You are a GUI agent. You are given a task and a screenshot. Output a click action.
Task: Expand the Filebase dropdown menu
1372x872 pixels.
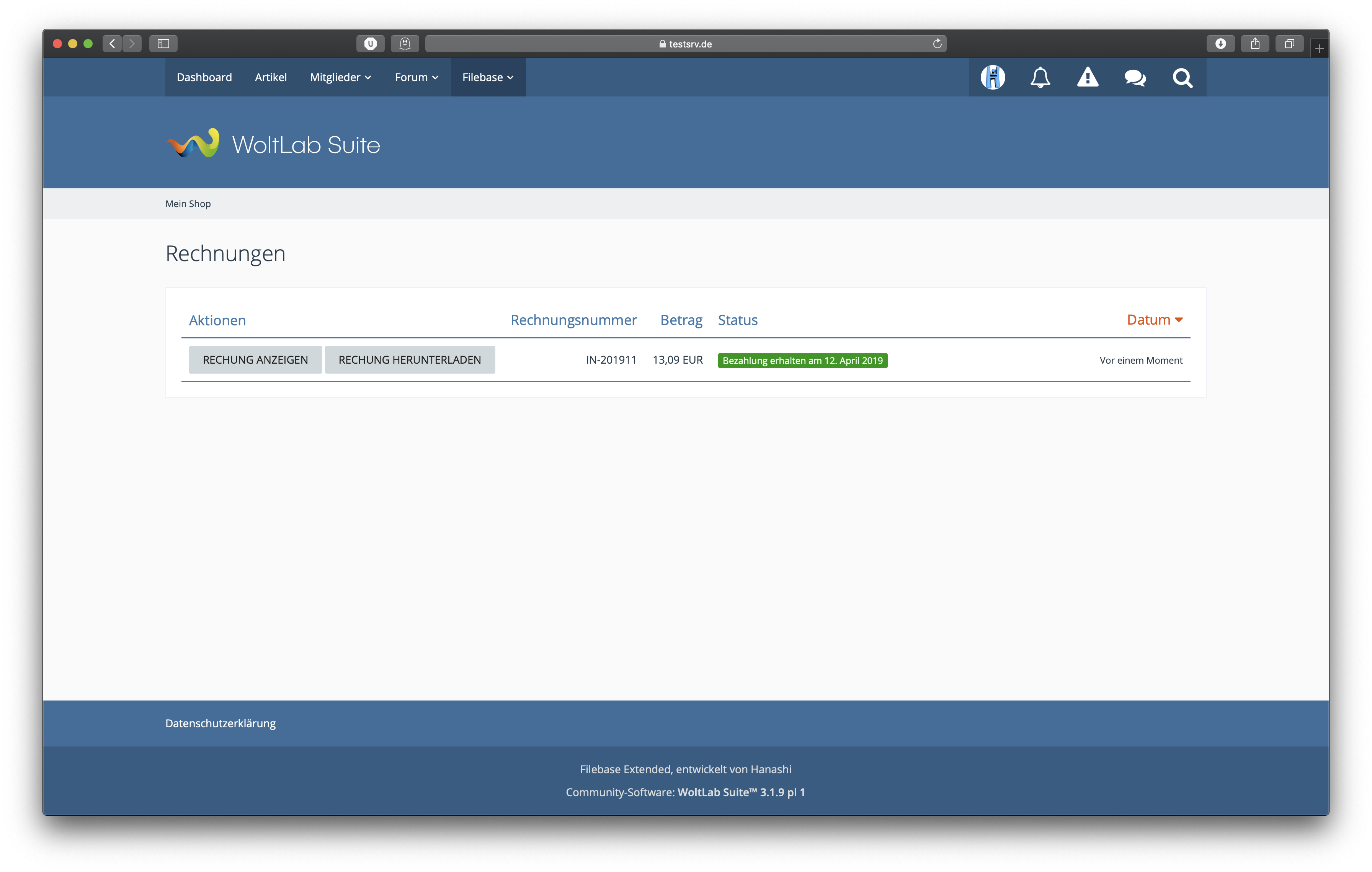[x=488, y=77]
